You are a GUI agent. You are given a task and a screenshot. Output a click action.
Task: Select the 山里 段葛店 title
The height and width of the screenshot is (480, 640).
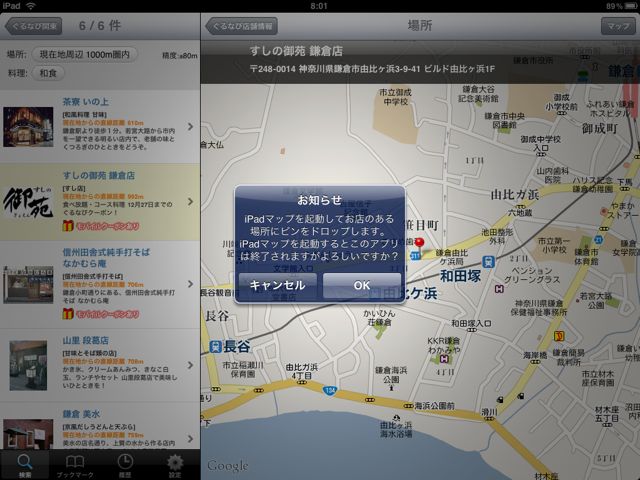85,340
